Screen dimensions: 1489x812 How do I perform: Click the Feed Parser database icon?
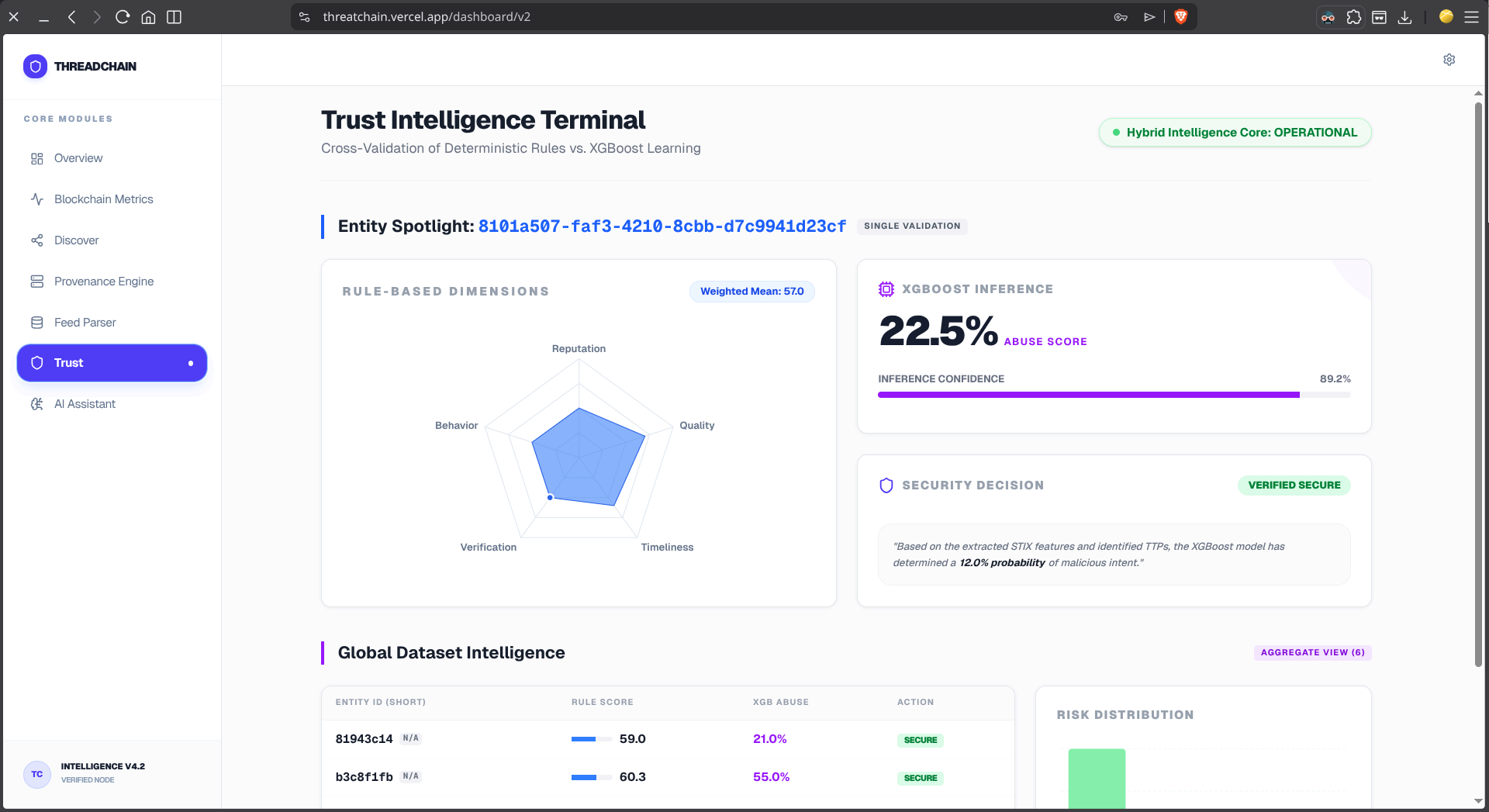pos(36,323)
